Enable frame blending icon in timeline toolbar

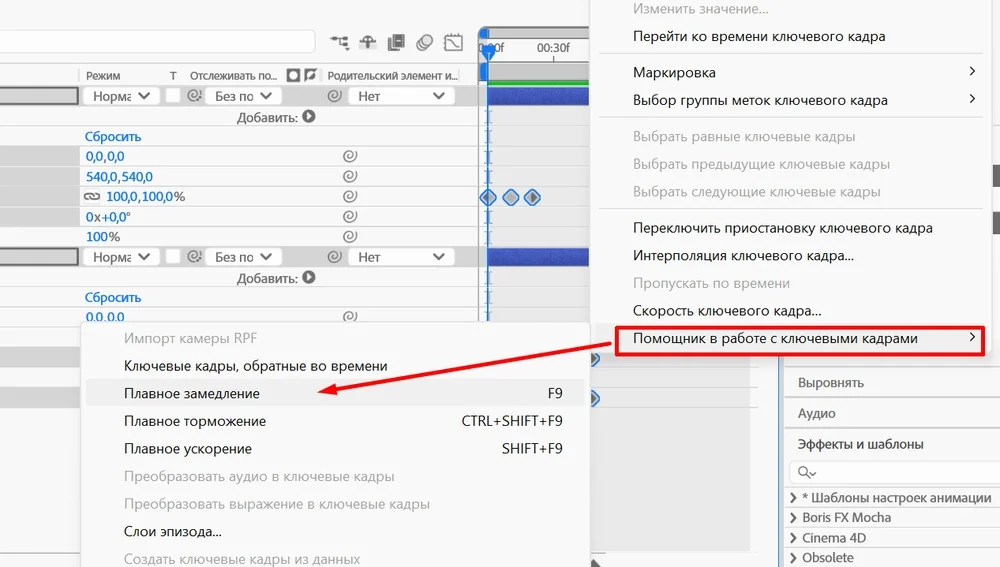[x=396, y=43]
